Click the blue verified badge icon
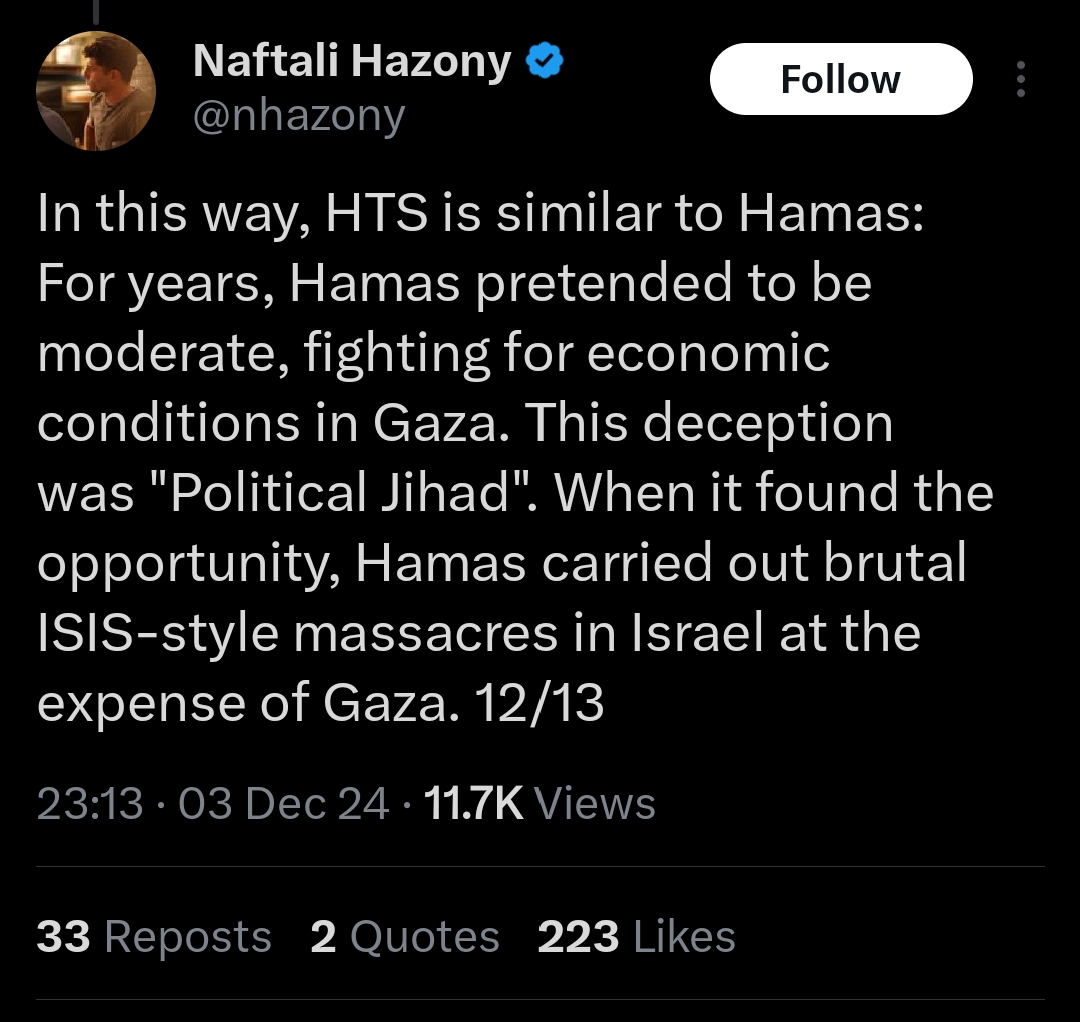This screenshot has height=1022, width=1080. (544, 63)
